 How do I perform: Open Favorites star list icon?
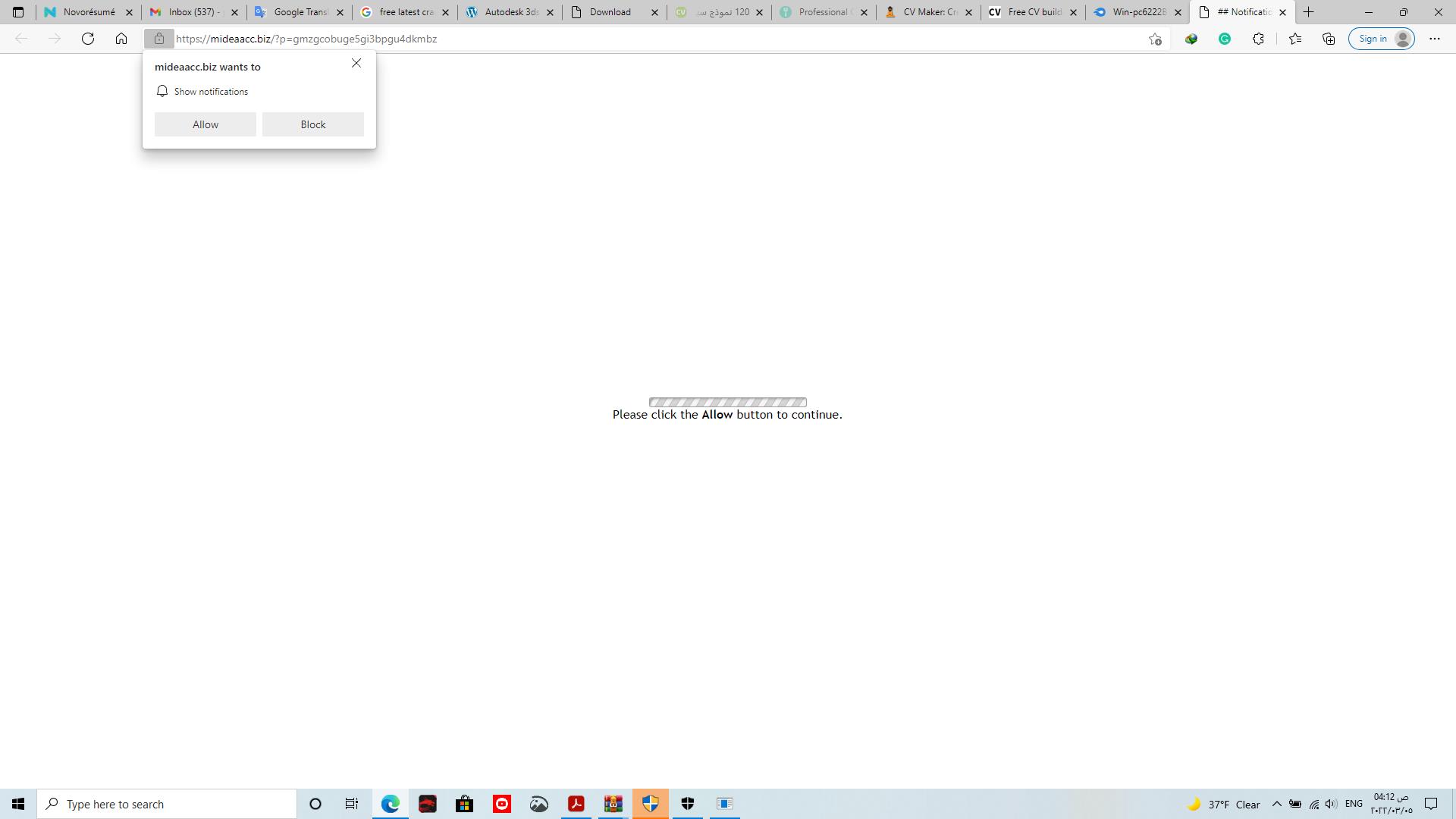click(1295, 39)
